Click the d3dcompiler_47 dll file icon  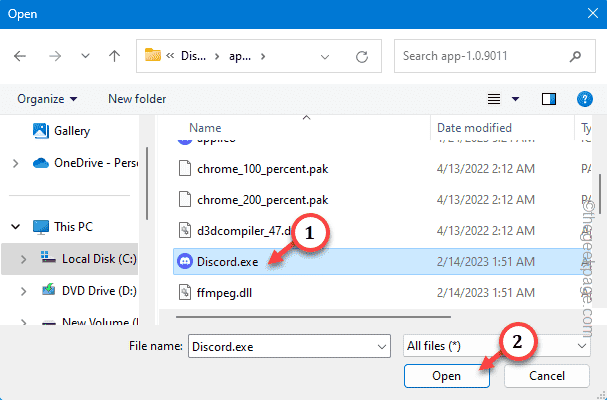185,231
